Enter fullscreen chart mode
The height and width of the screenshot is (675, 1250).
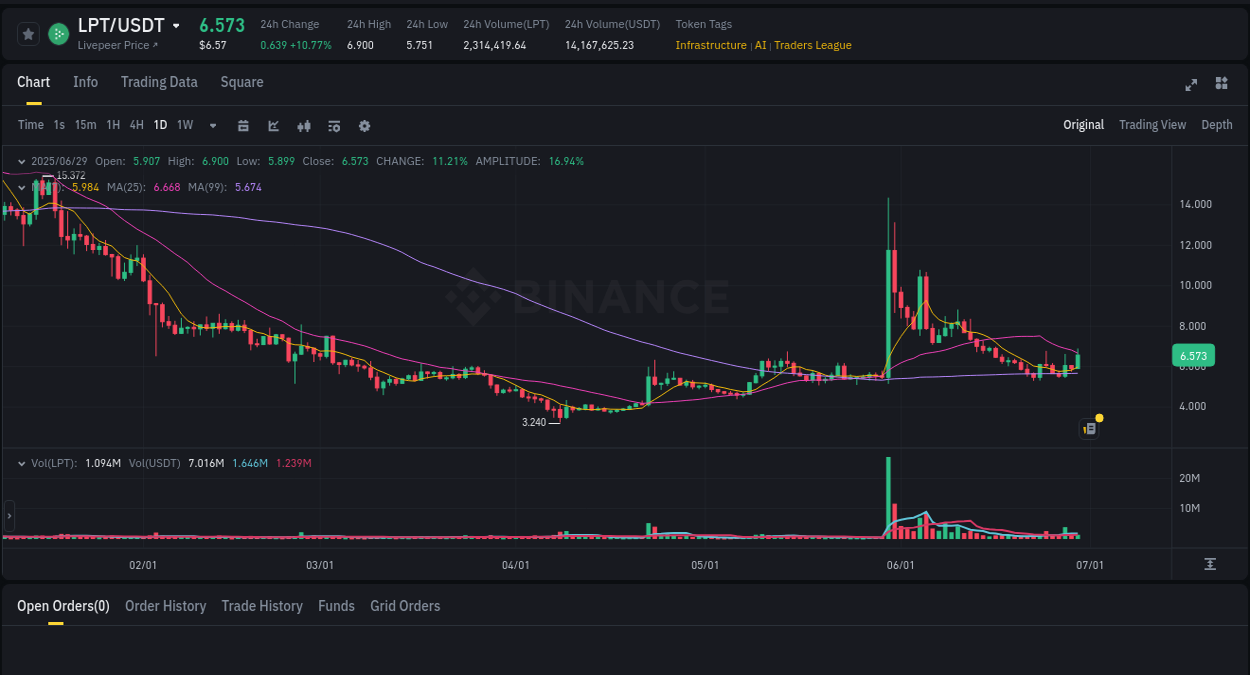coord(1191,85)
